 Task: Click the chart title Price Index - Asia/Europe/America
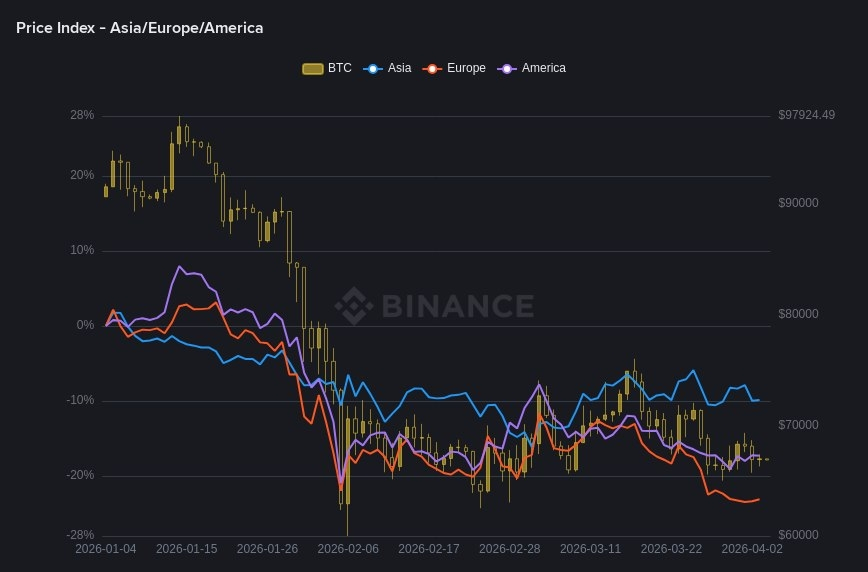tap(140, 28)
